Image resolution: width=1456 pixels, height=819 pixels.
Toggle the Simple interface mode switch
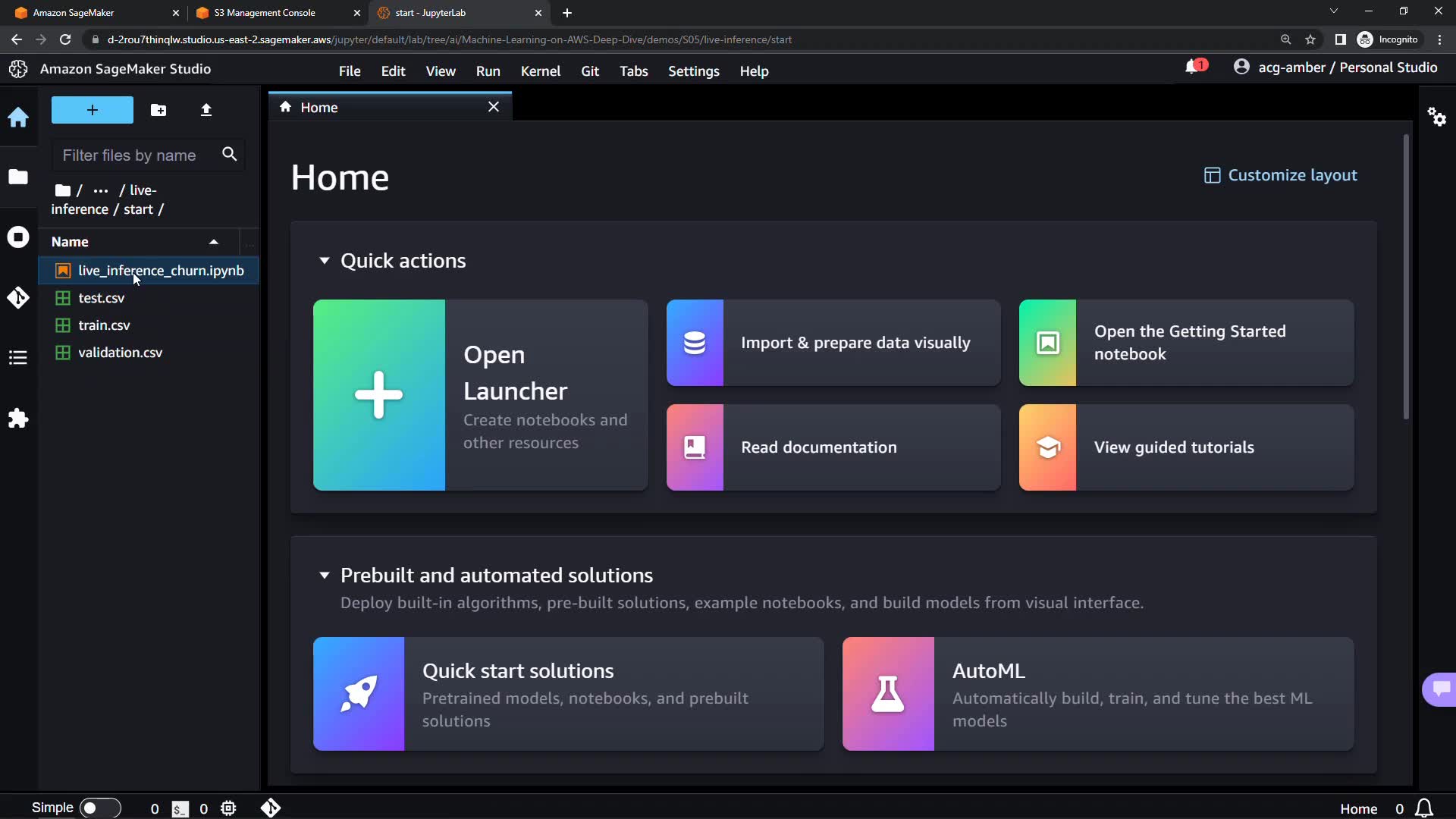(x=100, y=808)
